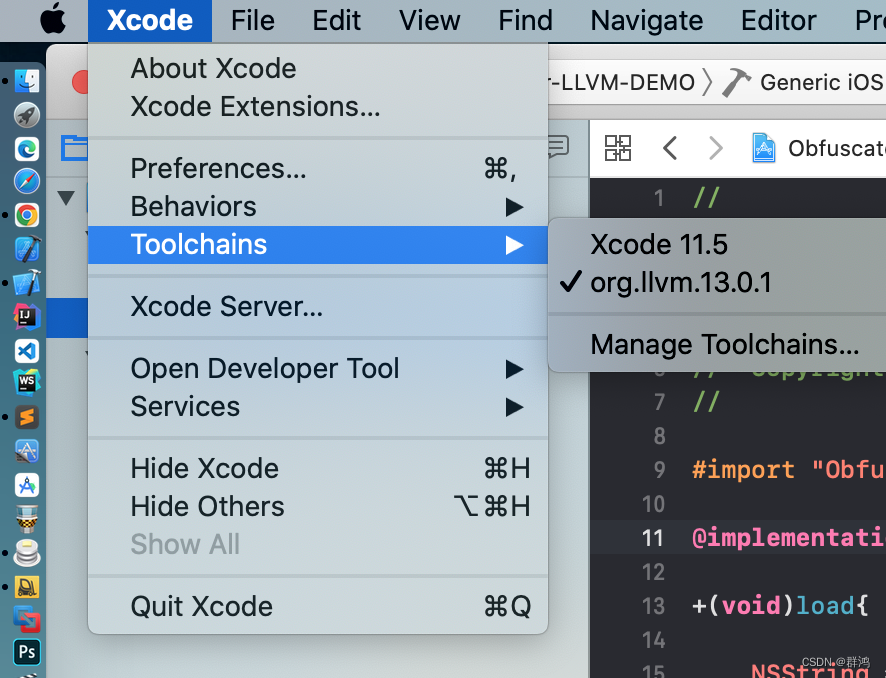Place cursor on the #import line

coord(789,470)
